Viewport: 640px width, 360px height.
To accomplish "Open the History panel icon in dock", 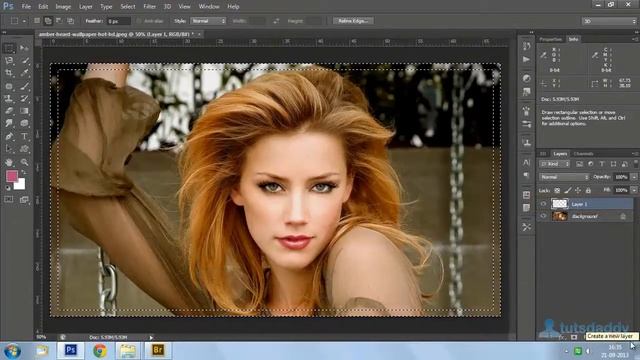I will coord(527,46).
